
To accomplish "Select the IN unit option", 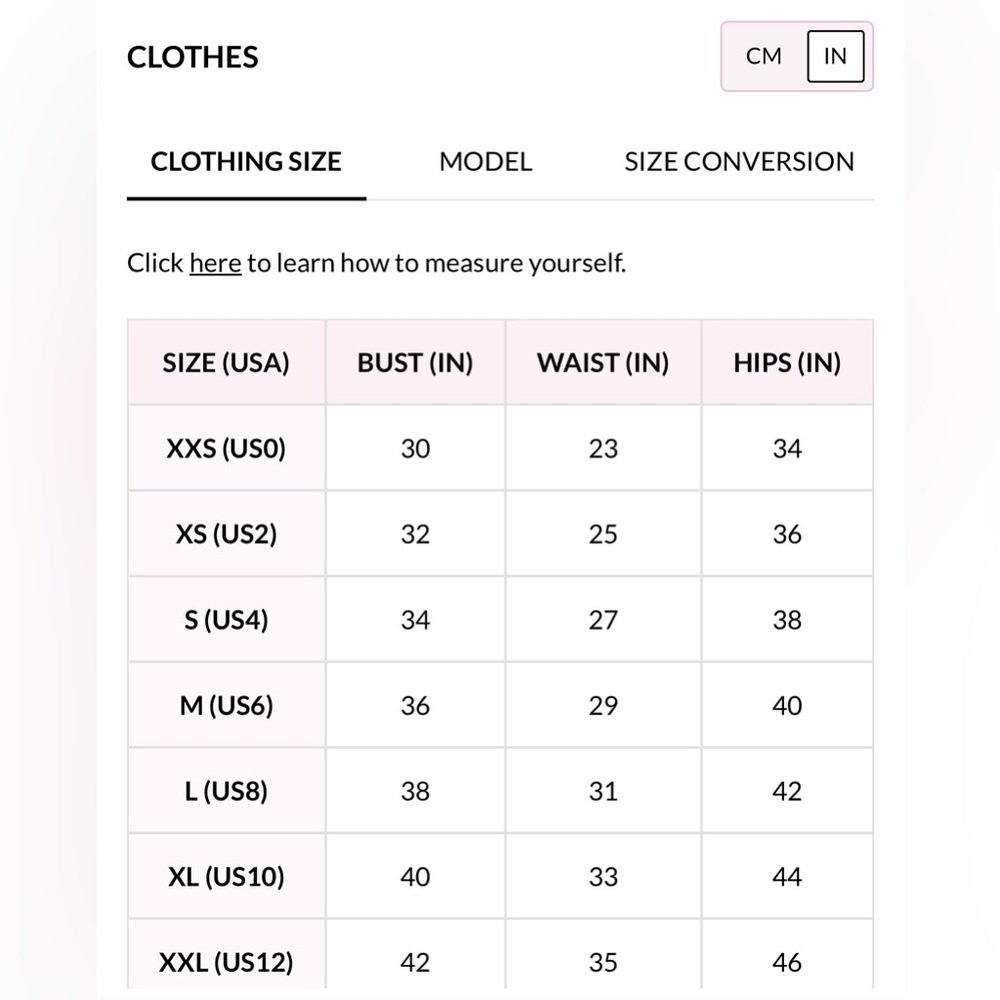I will [835, 56].
